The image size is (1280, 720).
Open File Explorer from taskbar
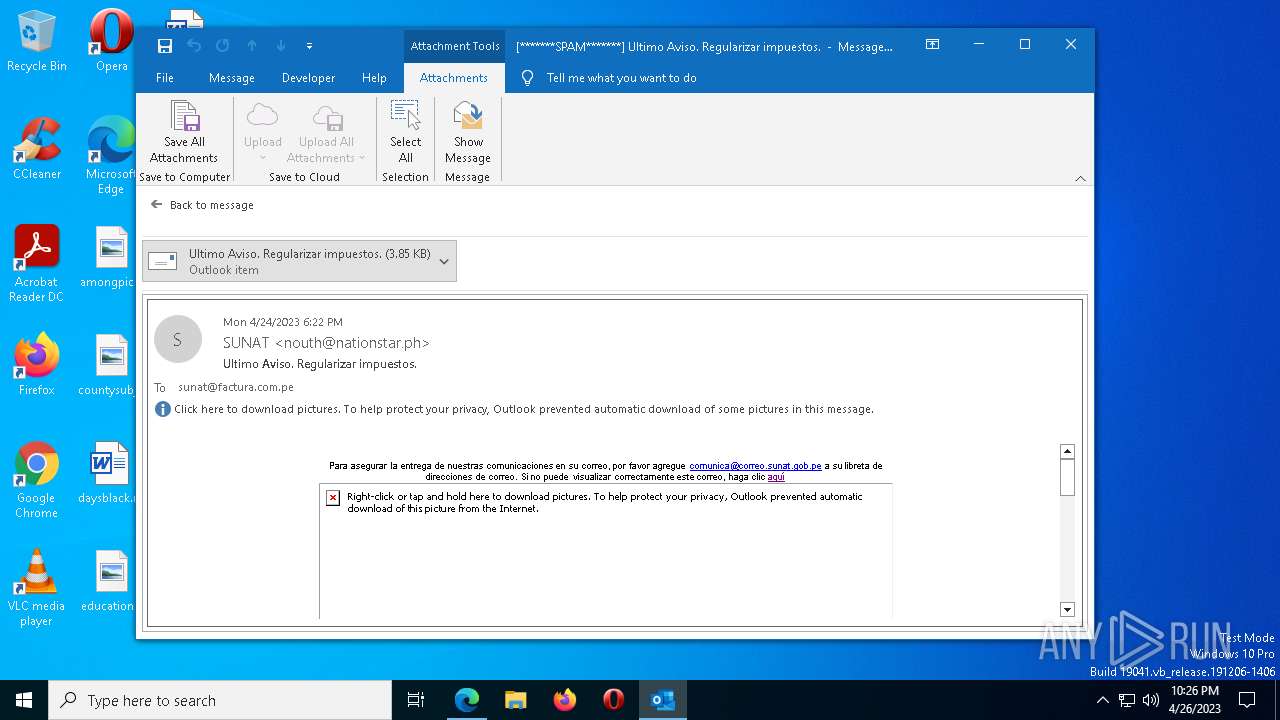coord(516,700)
